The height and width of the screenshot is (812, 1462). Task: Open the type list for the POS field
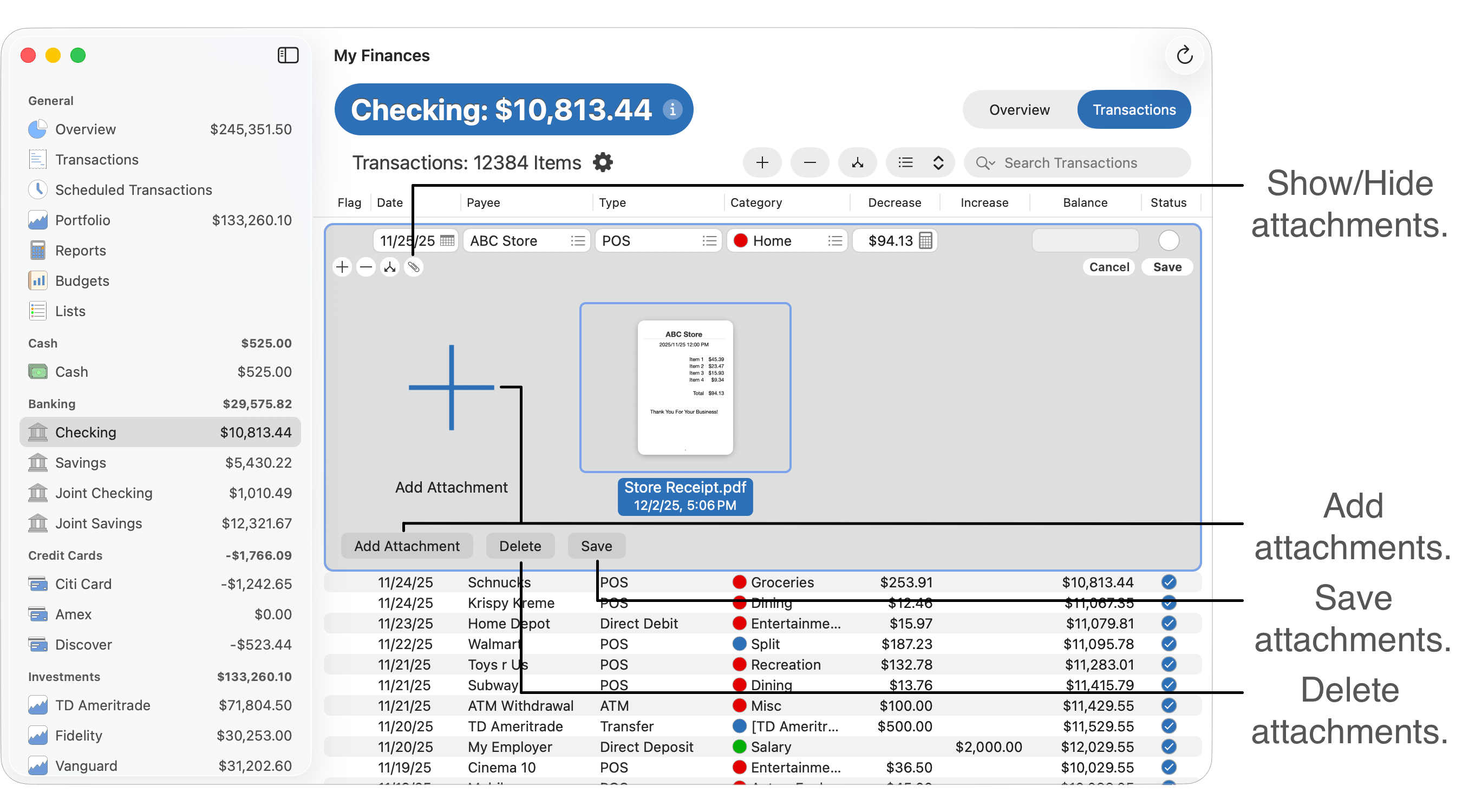[x=709, y=240]
